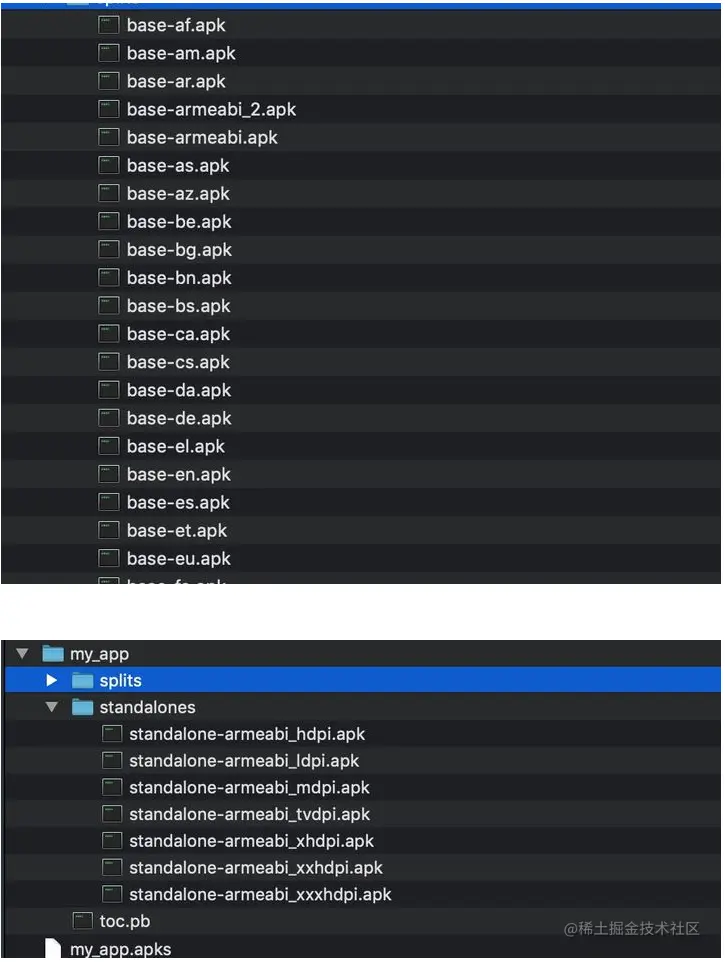Select the splits folder icon
This screenshot has width=725, height=962.
pos(82,680)
